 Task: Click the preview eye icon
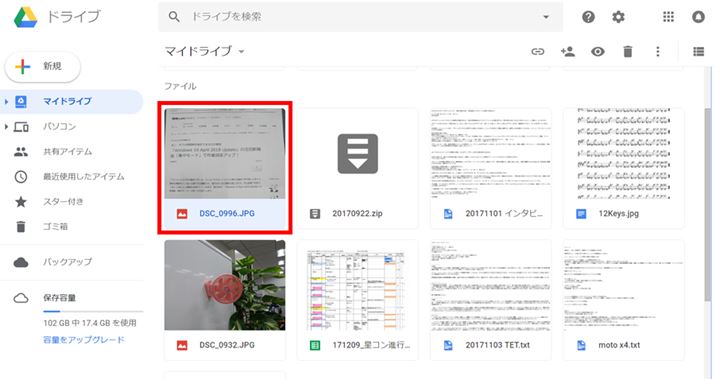coord(598,52)
